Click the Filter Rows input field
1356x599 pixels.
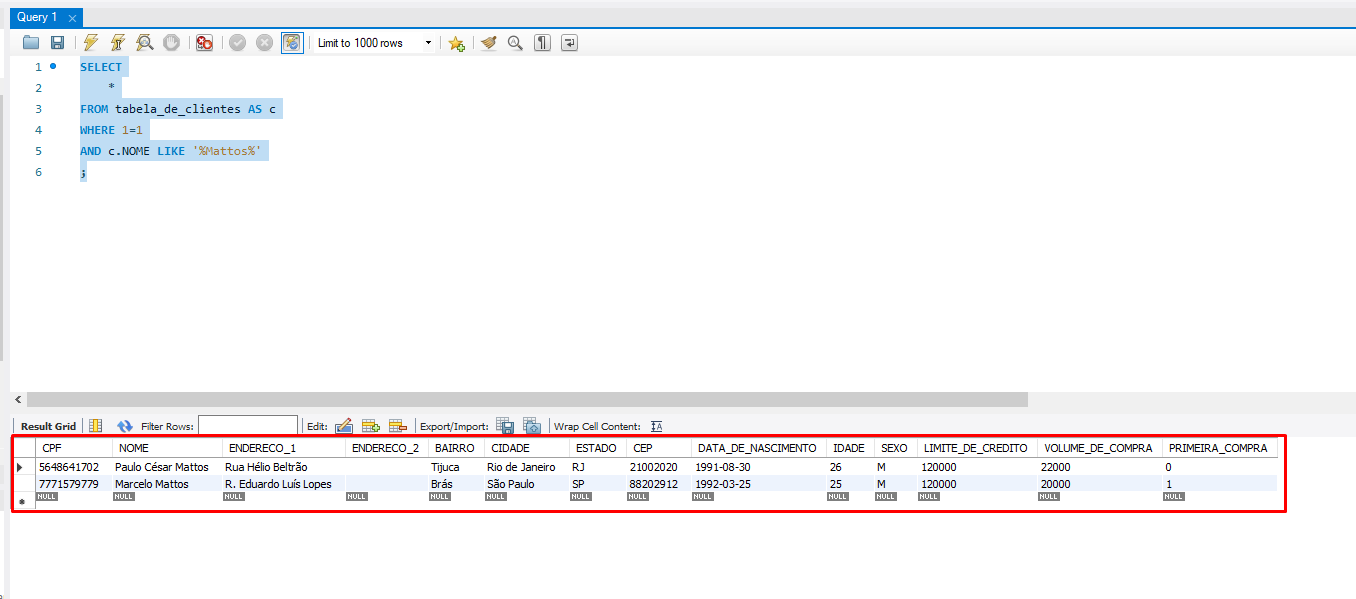247,426
